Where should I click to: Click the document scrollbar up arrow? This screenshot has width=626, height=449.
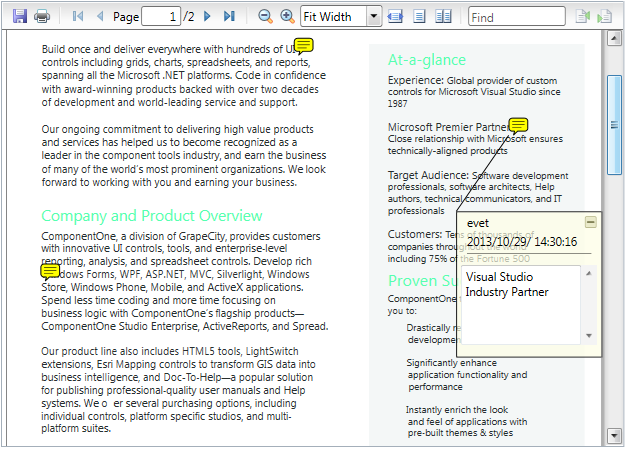(614, 38)
